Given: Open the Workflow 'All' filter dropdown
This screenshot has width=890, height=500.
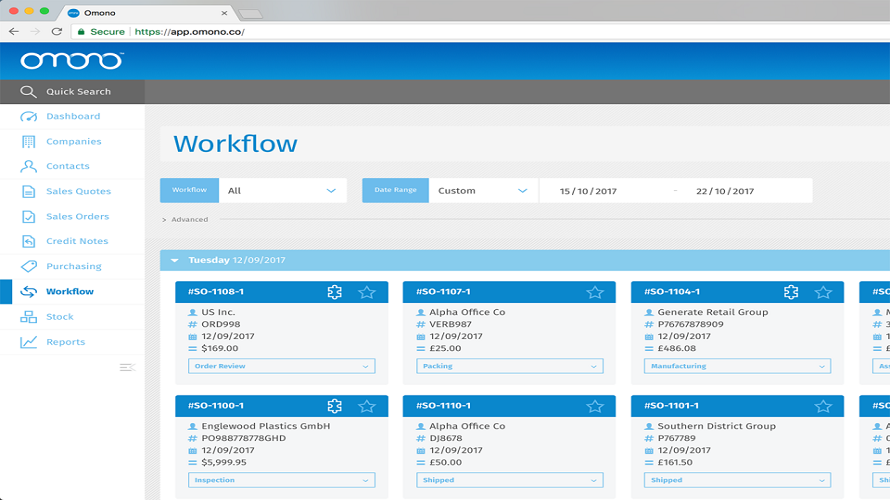Looking at the screenshot, I should pyautogui.click(x=283, y=191).
